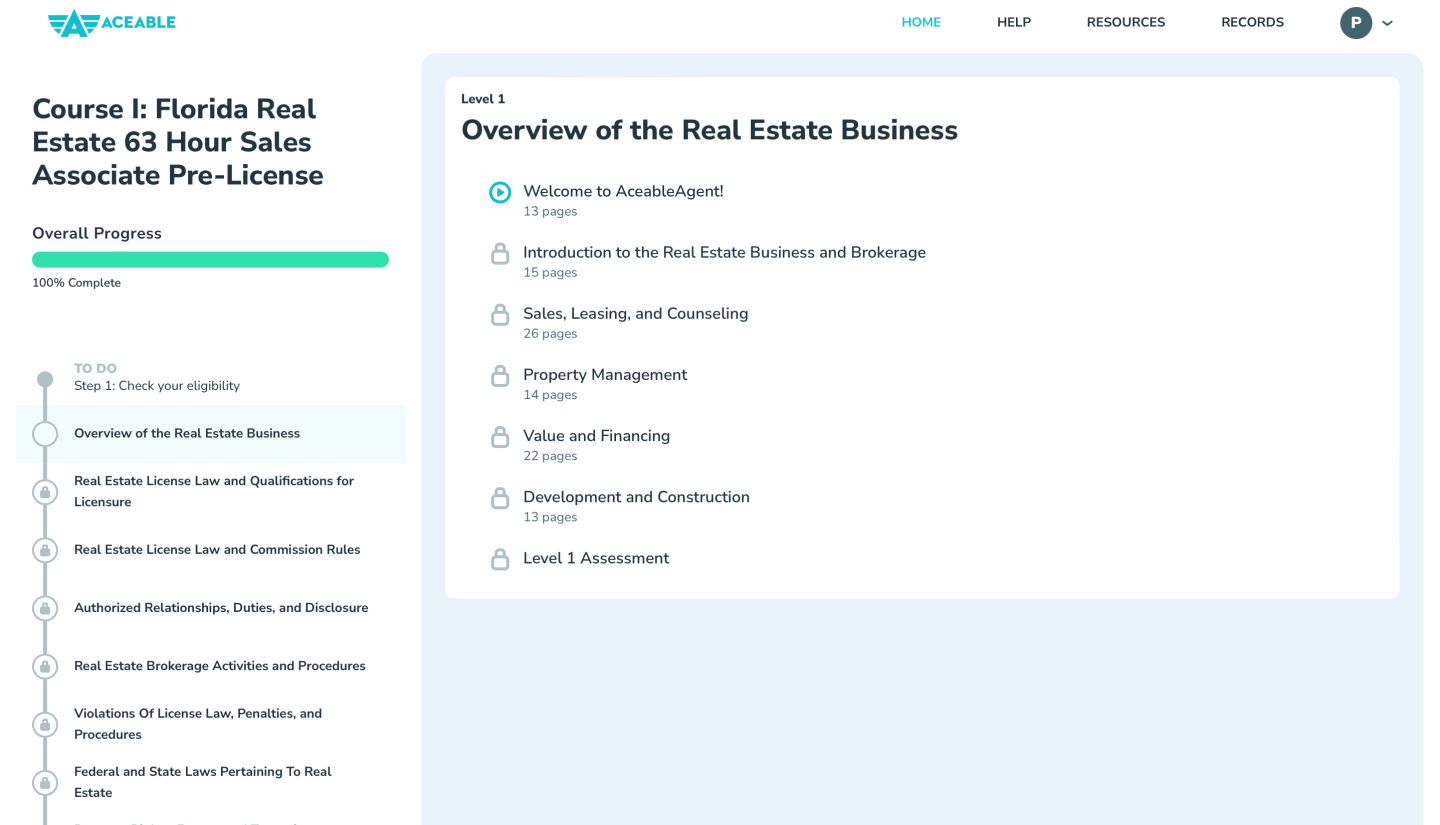This screenshot has height=825, width=1440.
Task: Click the lock icon beside Development and Construction
Action: point(500,498)
